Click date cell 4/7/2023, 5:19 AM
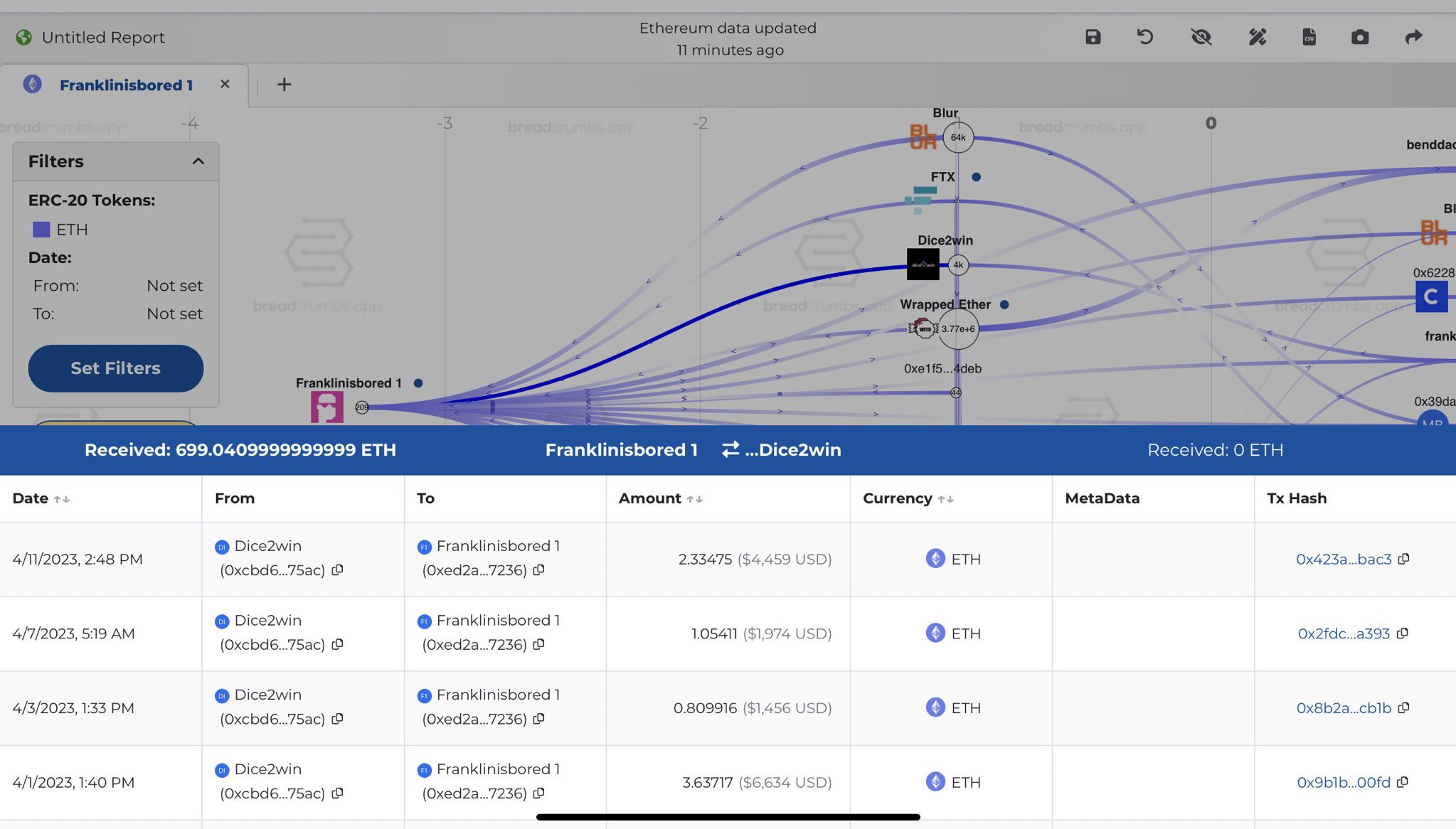The width and height of the screenshot is (1456, 829). pos(73,633)
